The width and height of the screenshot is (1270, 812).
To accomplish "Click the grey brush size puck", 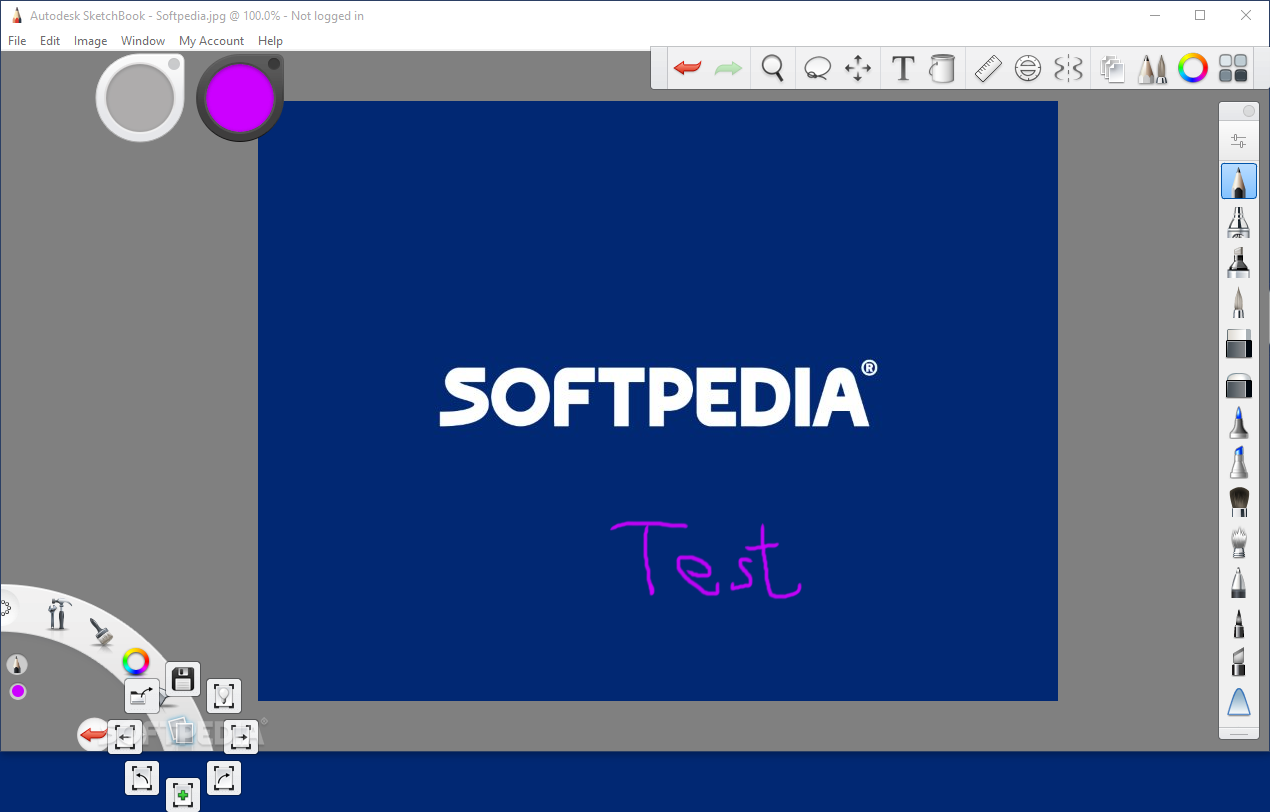I will point(140,97).
